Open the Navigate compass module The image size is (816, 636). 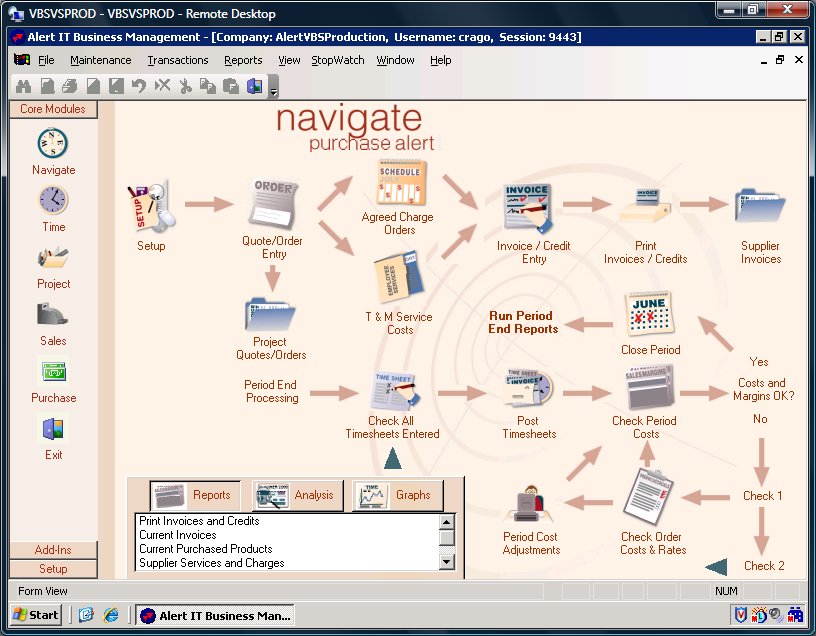[x=53, y=143]
